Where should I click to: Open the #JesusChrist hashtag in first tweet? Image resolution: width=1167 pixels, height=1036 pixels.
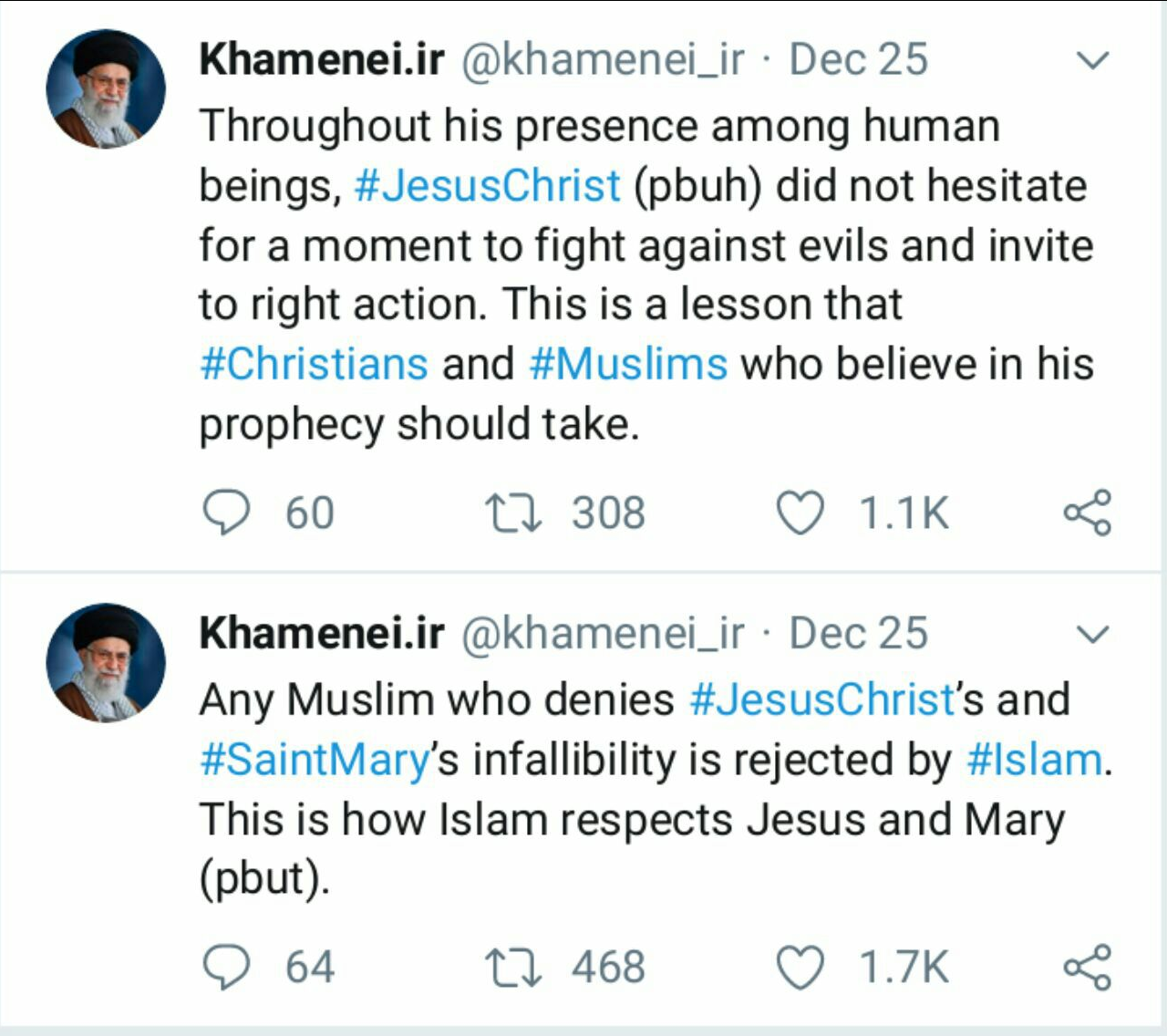[487, 185]
